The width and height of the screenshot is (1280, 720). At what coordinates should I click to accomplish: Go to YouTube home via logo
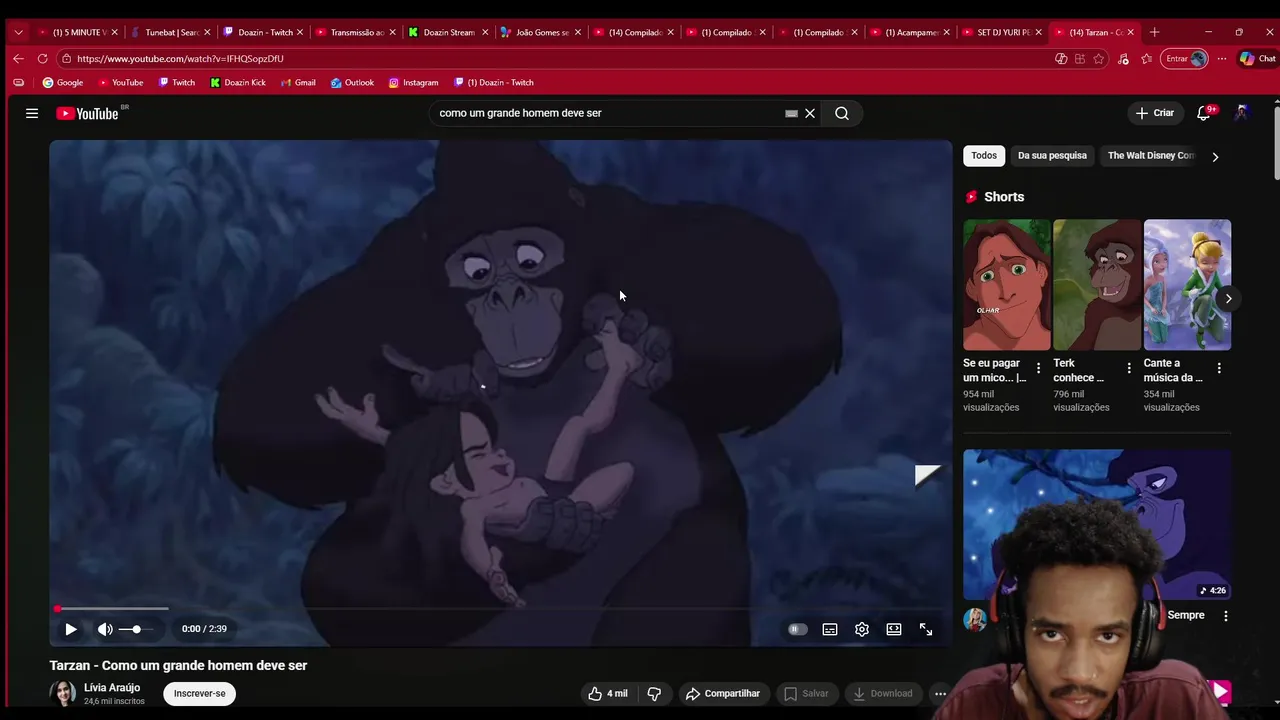pos(87,113)
